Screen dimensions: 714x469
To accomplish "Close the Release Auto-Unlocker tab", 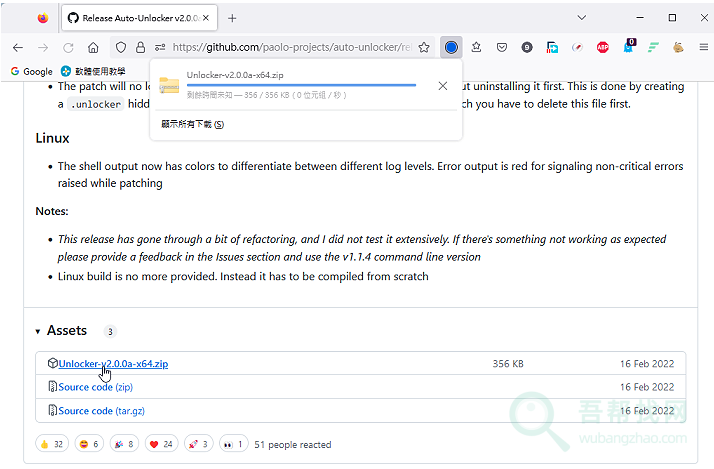I will coord(206,18).
